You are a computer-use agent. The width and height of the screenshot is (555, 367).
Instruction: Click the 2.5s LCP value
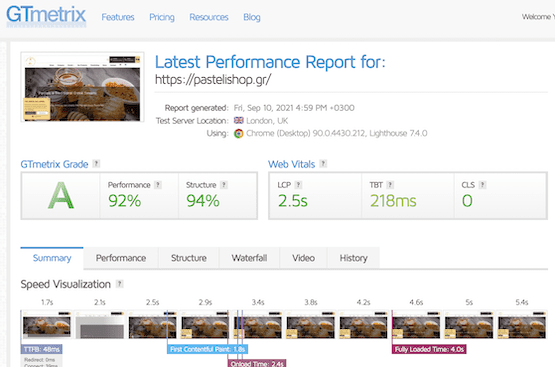pos(292,201)
